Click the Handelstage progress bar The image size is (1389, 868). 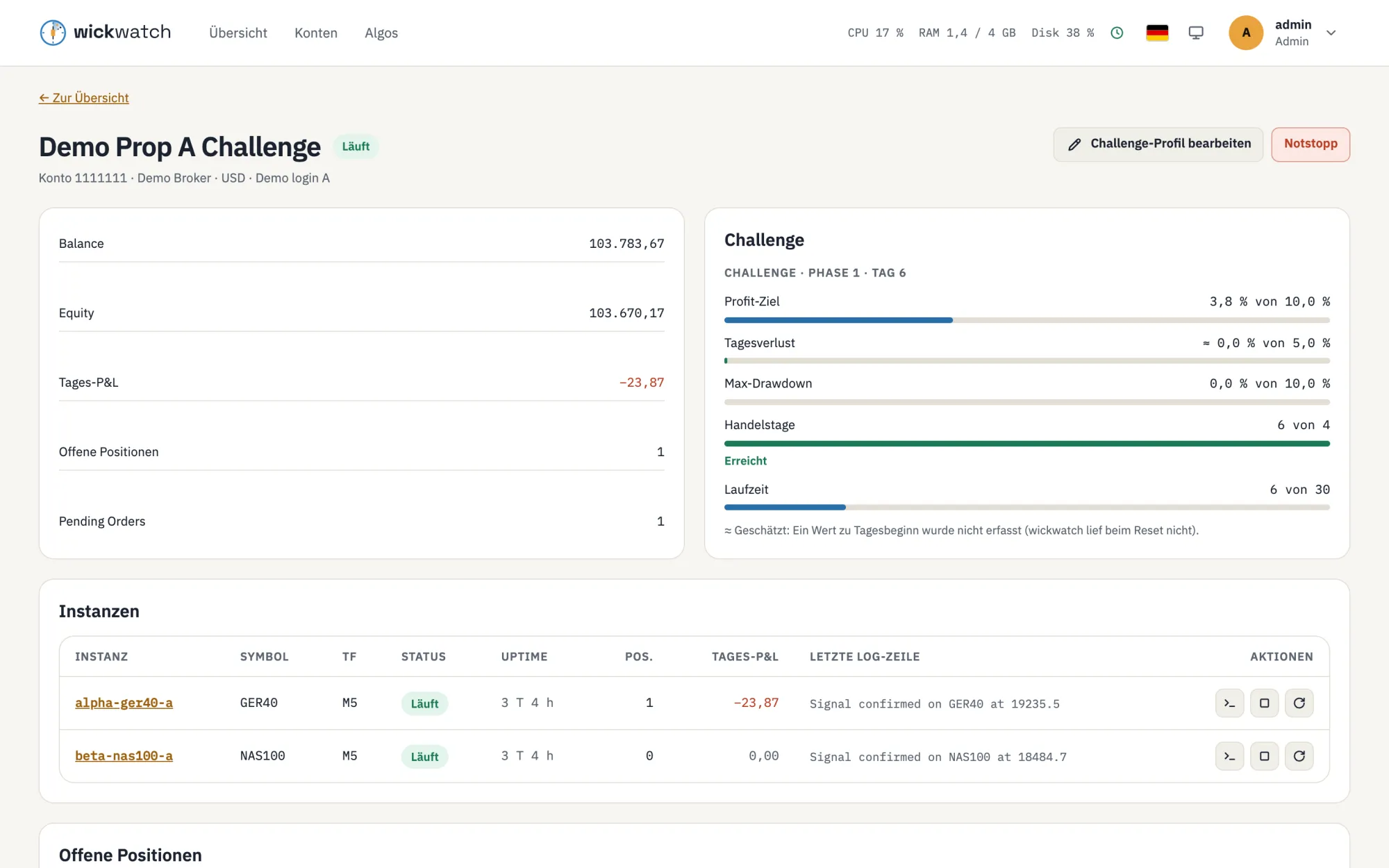[x=1026, y=443]
